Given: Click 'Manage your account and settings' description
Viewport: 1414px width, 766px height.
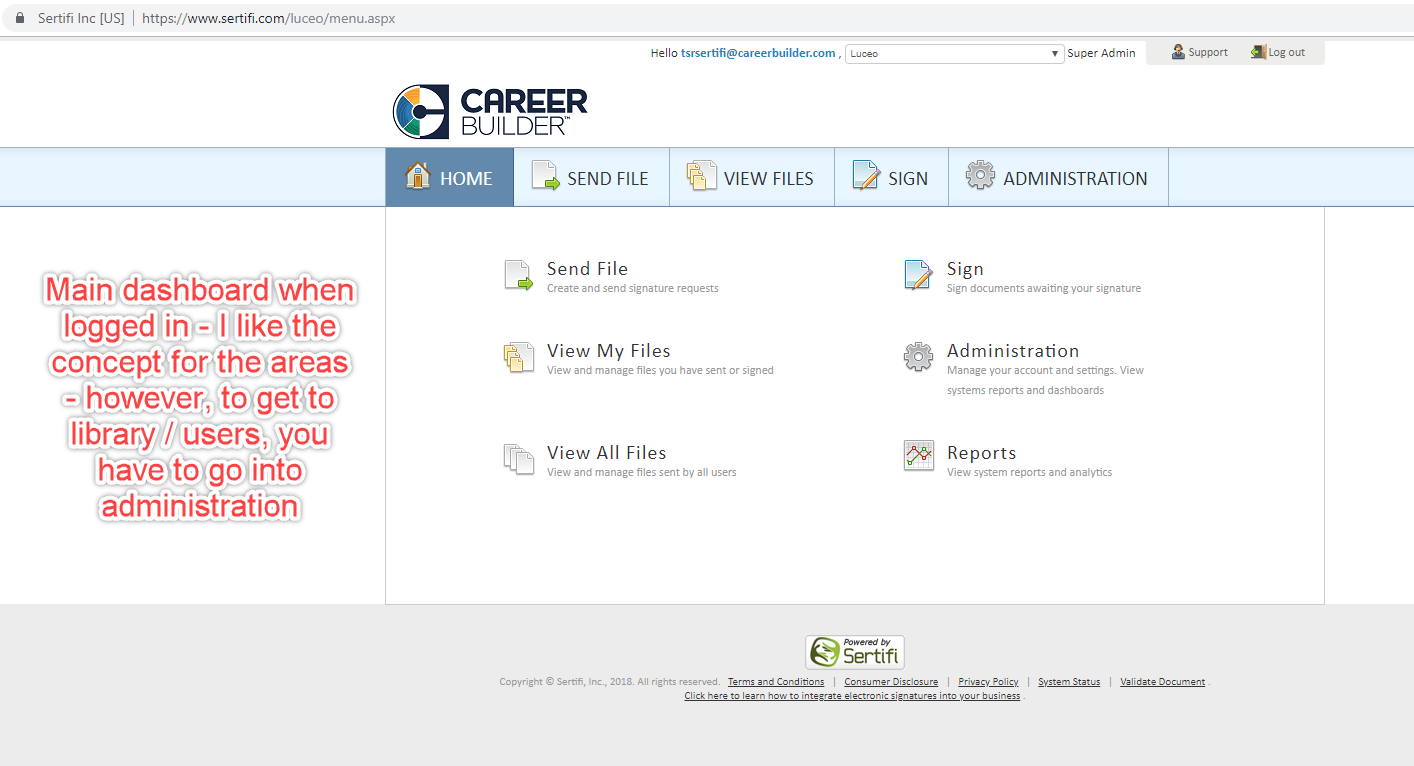Looking at the screenshot, I should 1045,380.
